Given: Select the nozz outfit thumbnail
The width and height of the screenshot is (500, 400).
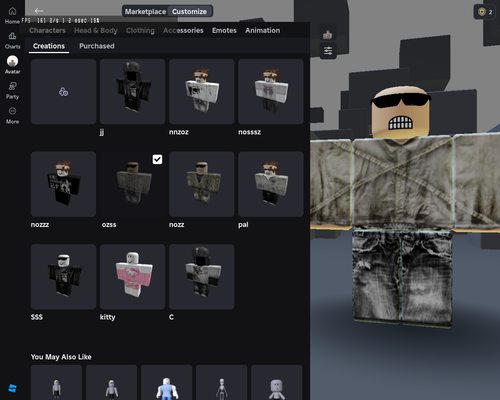Looking at the screenshot, I should pos(202,184).
